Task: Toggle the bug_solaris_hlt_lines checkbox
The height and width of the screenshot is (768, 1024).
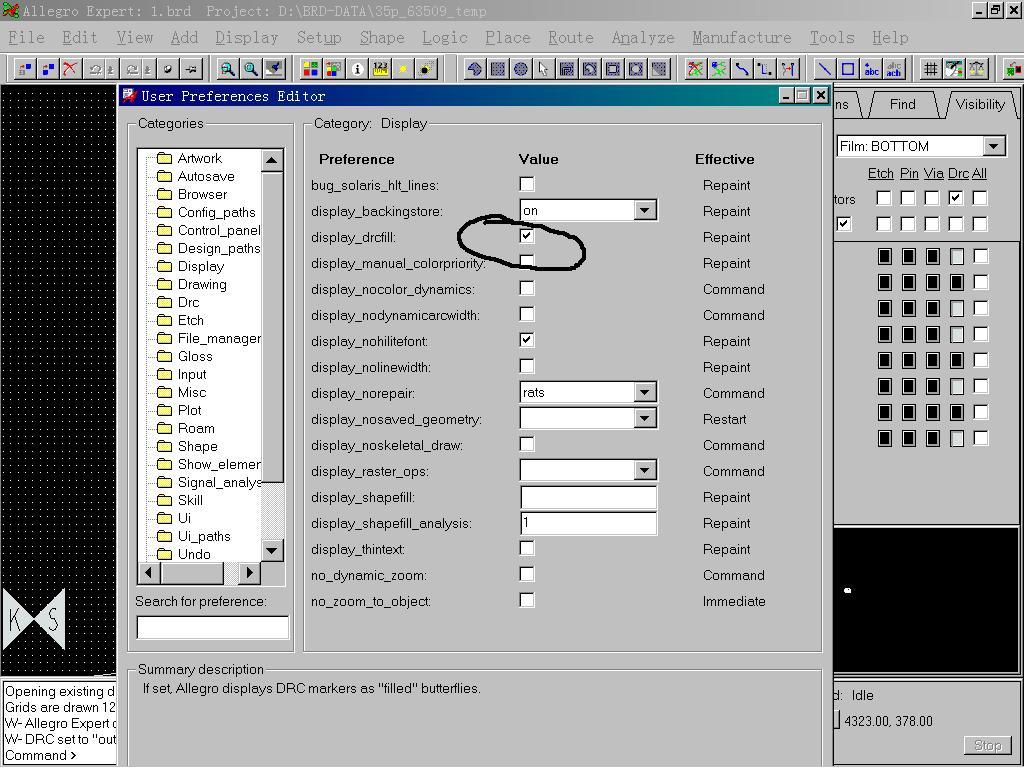Action: pyautogui.click(x=527, y=184)
